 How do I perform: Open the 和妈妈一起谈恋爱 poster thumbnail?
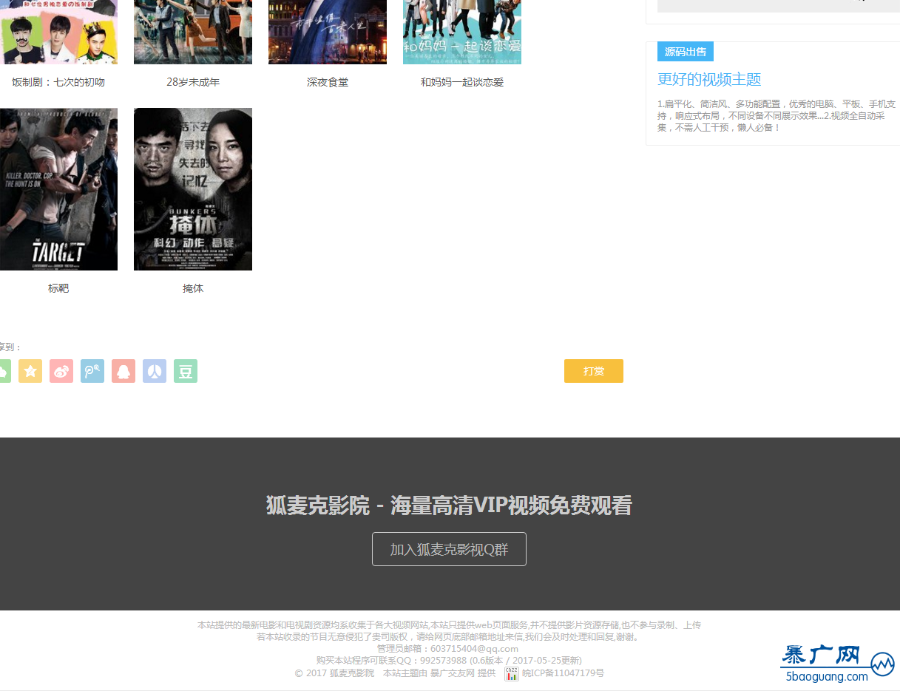click(x=462, y=32)
